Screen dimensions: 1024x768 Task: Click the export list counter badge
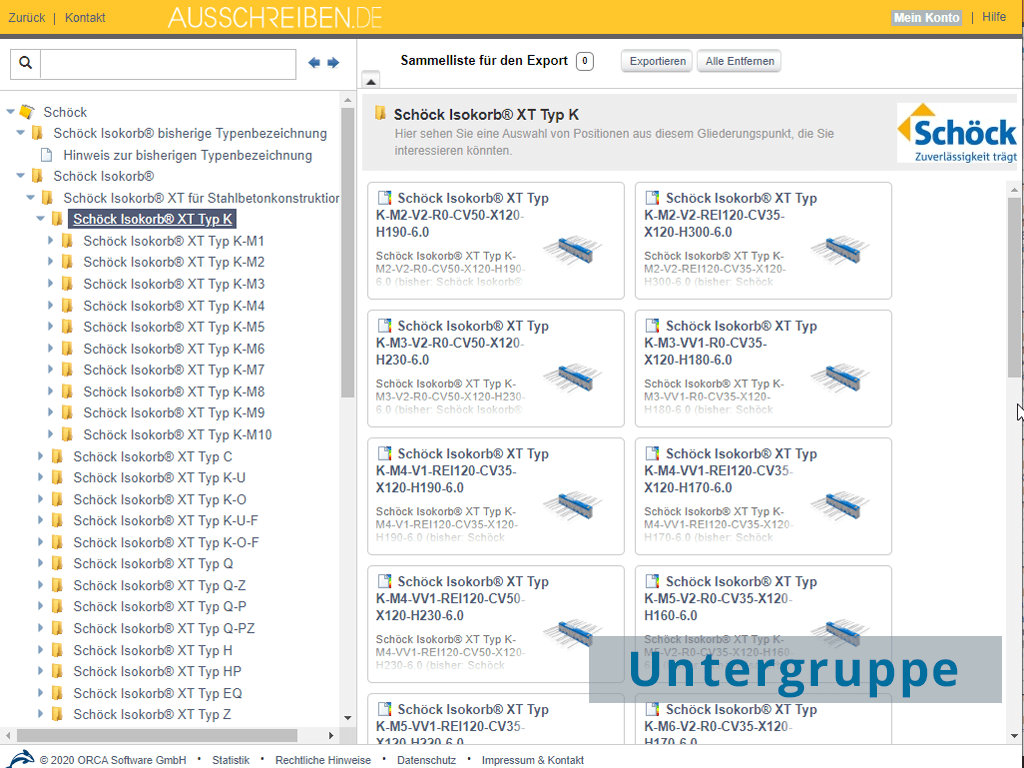(x=584, y=61)
